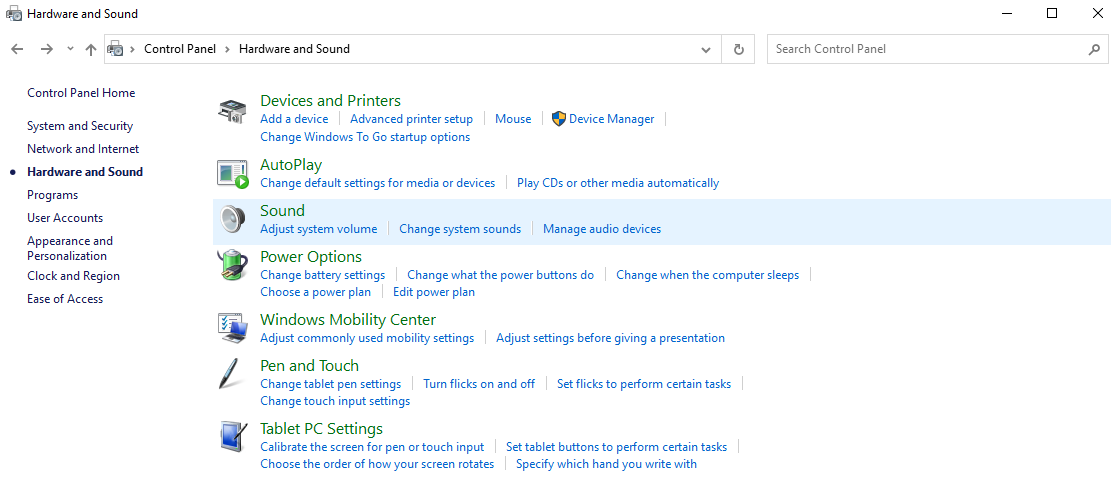
Task: Click the address bar Control Panel icon
Action: pos(115,49)
